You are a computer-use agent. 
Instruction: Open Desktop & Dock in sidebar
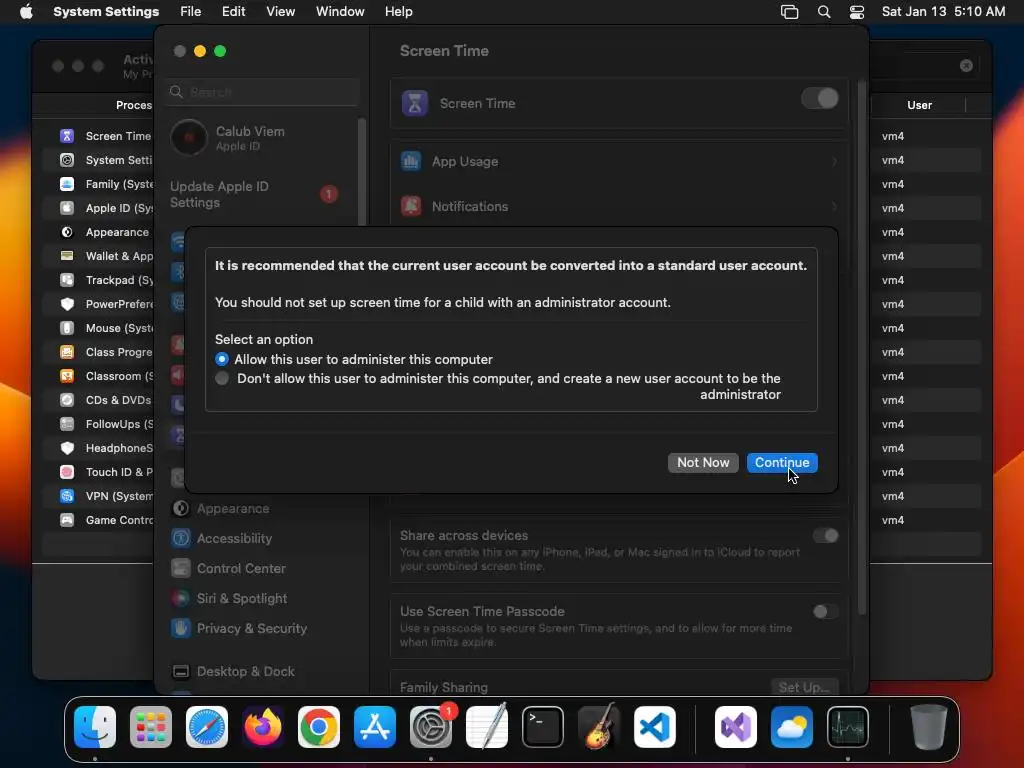[245, 671]
